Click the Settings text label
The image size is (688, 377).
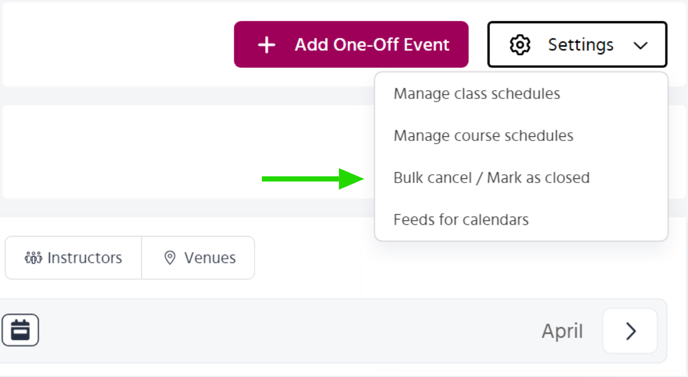point(580,45)
